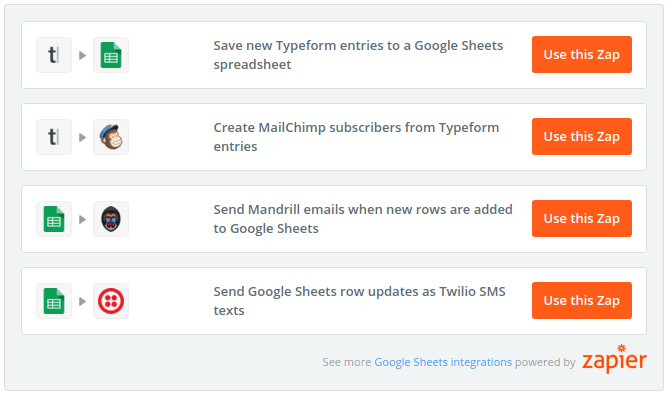The width and height of the screenshot is (667, 394).
Task: Click the 'Send Google Sheets row updates' description
Action: click(359, 301)
